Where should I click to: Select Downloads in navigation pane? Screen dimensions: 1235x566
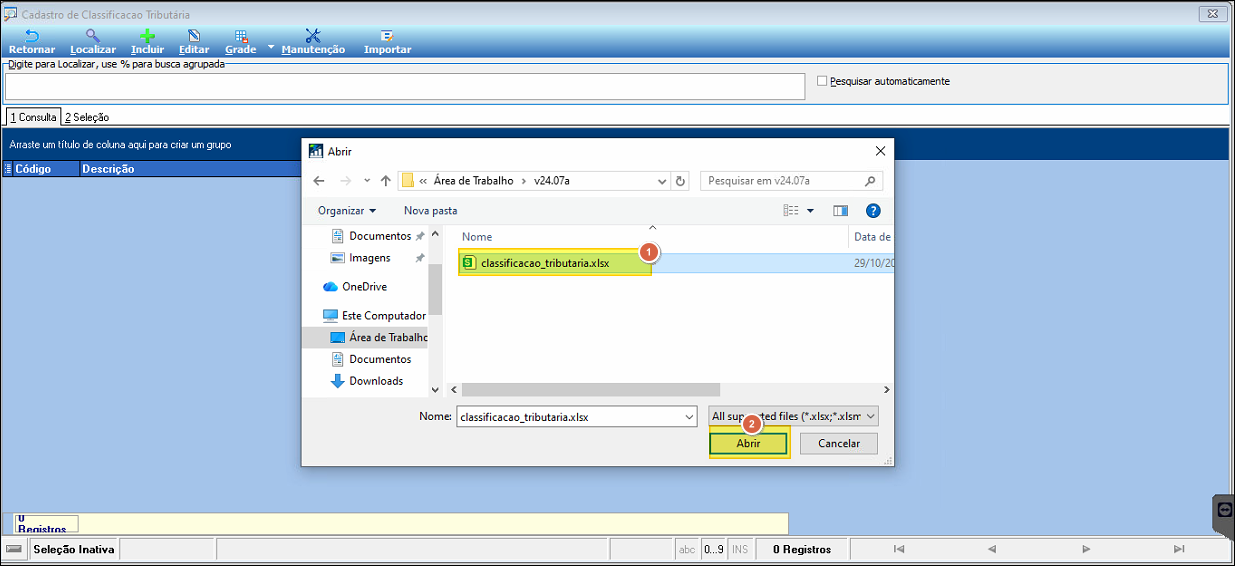[x=366, y=381]
